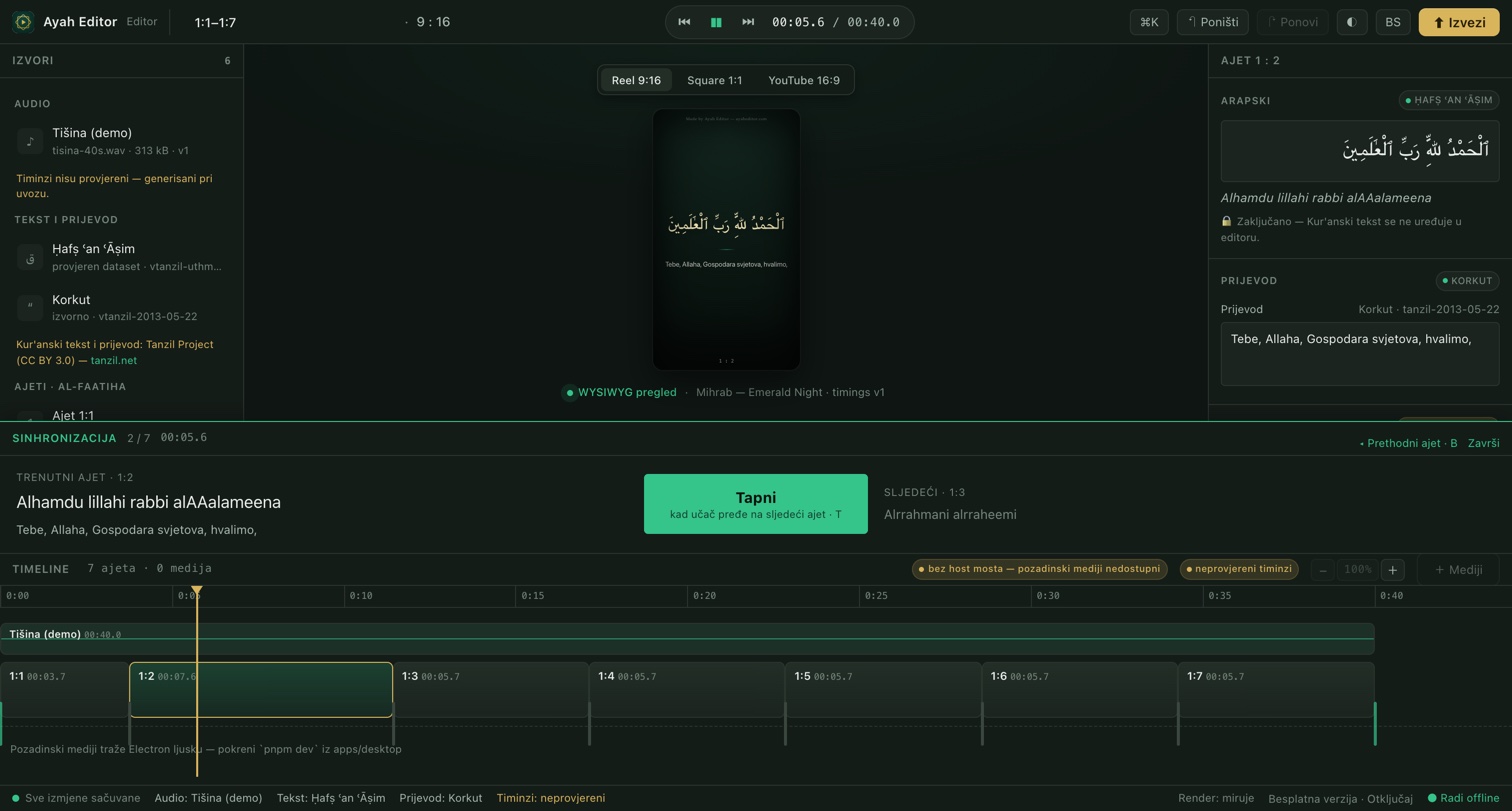Click the 0:30 mark on timeline ruler

[x=1048, y=596]
